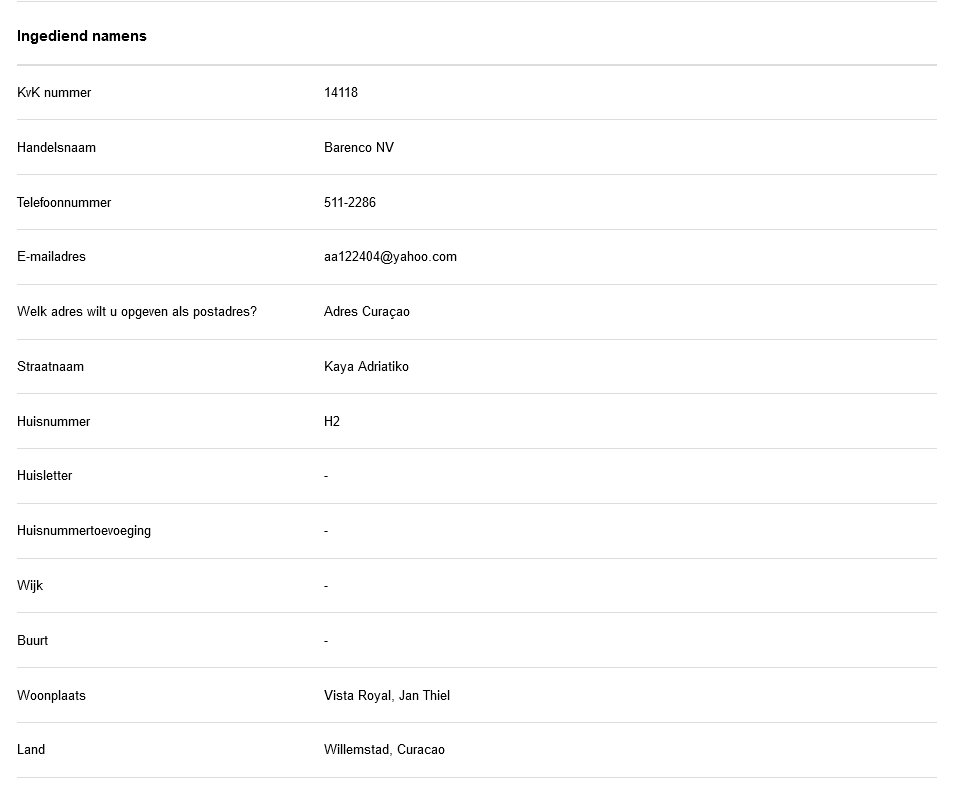Screen dimensions: 954x785
Task: Click the 'Ingediend namens' section heading
Action: coord(82,36)
